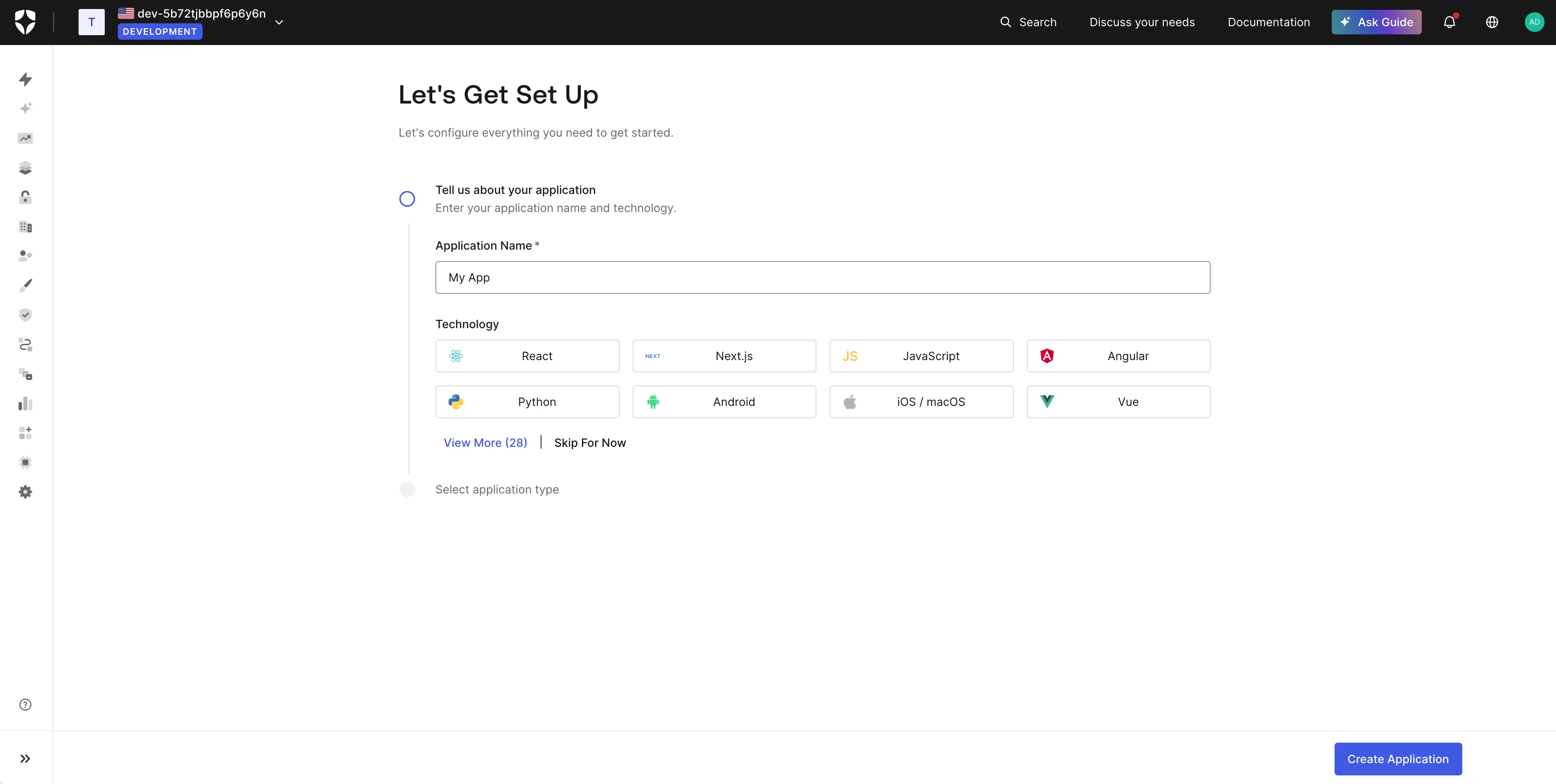Choose Python as the technology

coord(527,402)
